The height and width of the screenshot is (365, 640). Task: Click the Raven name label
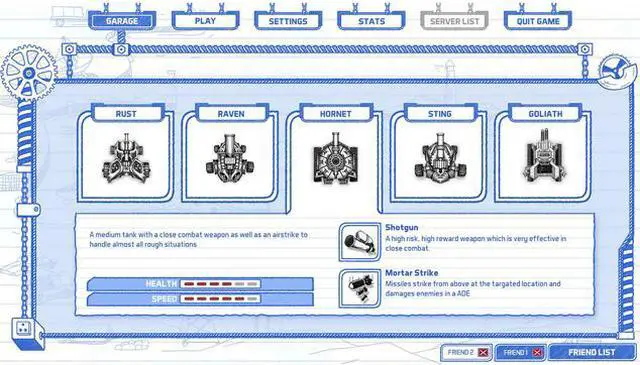pos(231,114)
